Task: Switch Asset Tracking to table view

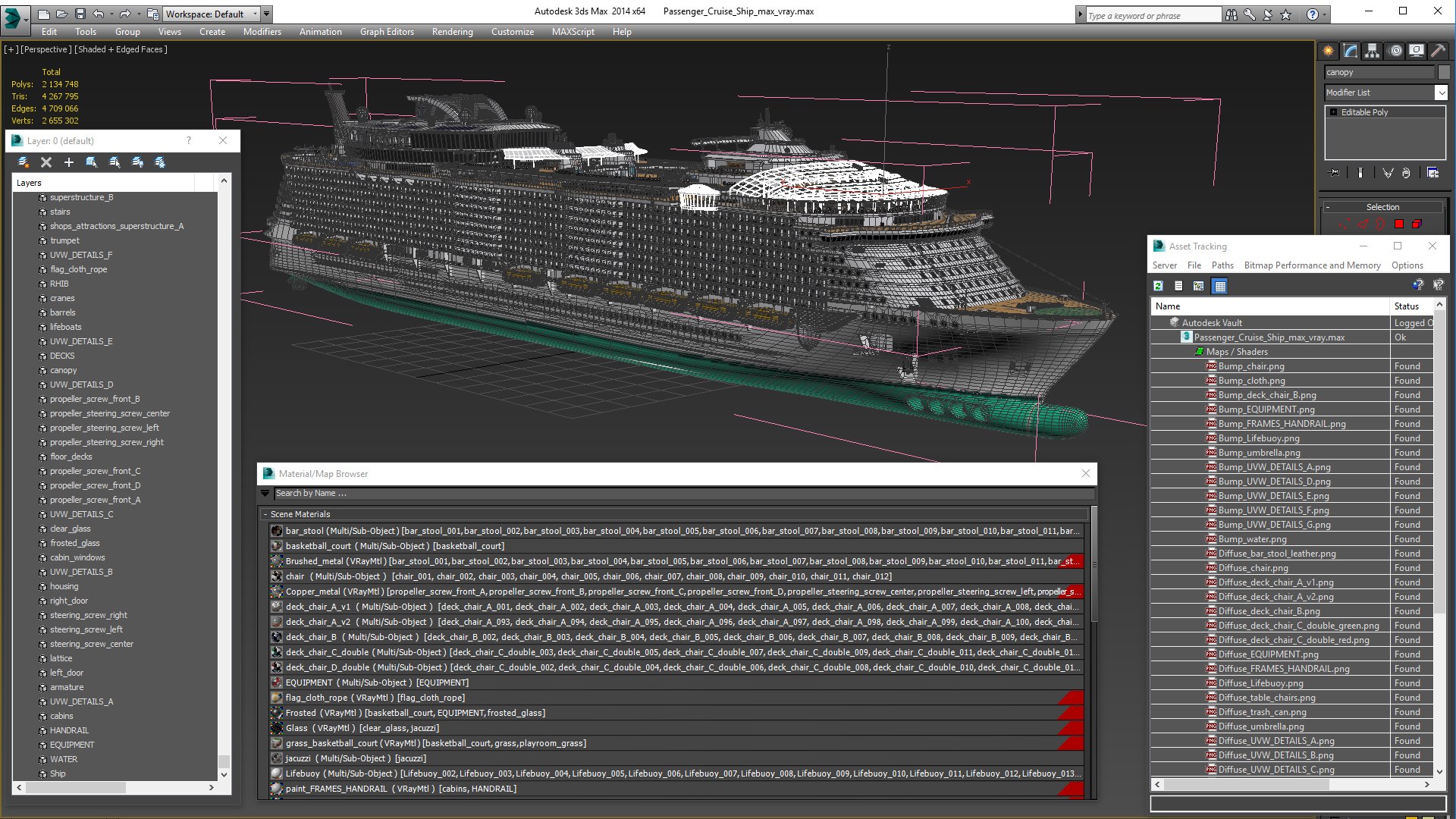Action: point(1220,286)
